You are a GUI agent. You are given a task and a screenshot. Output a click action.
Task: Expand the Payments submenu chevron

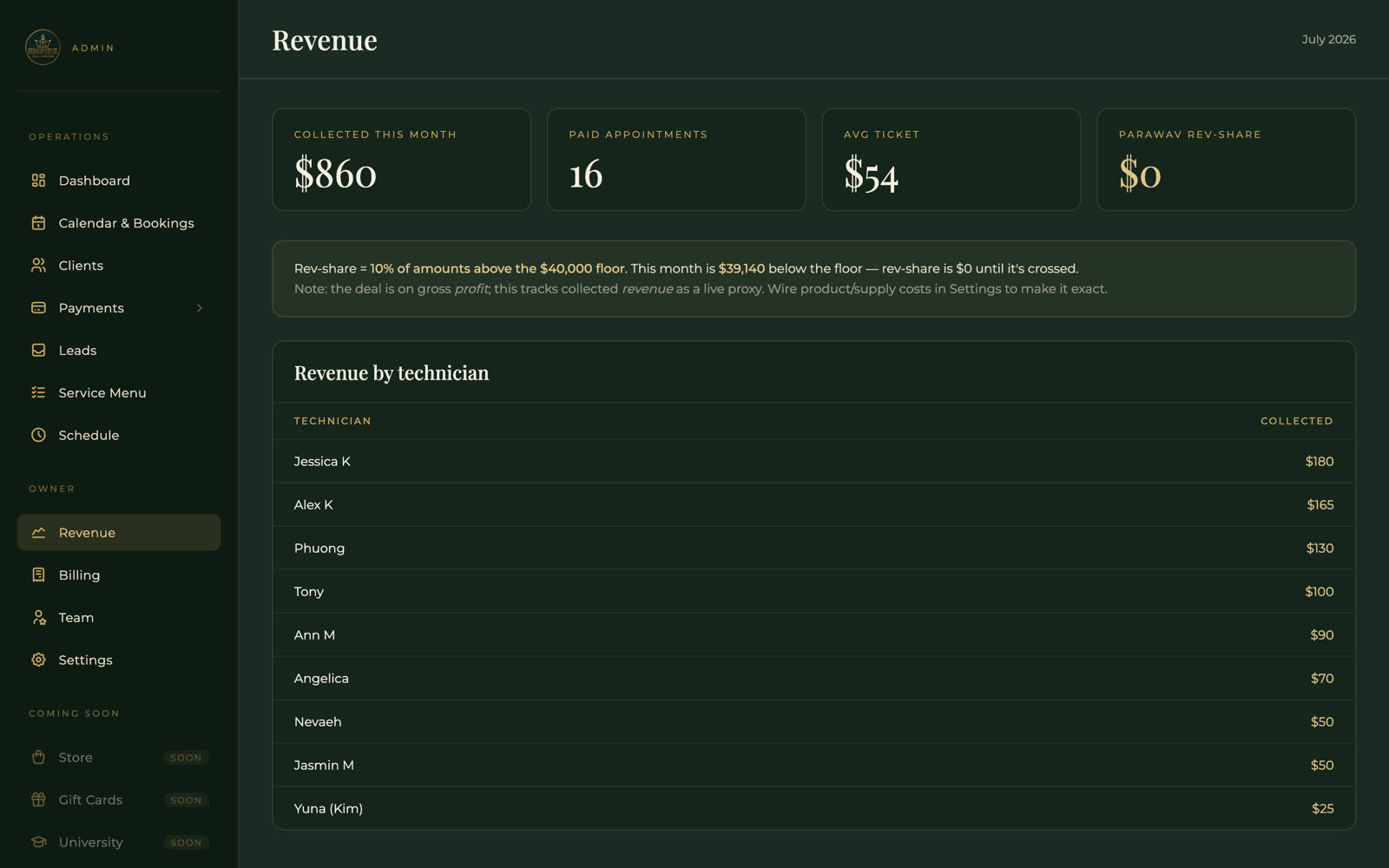coord(200,308)
